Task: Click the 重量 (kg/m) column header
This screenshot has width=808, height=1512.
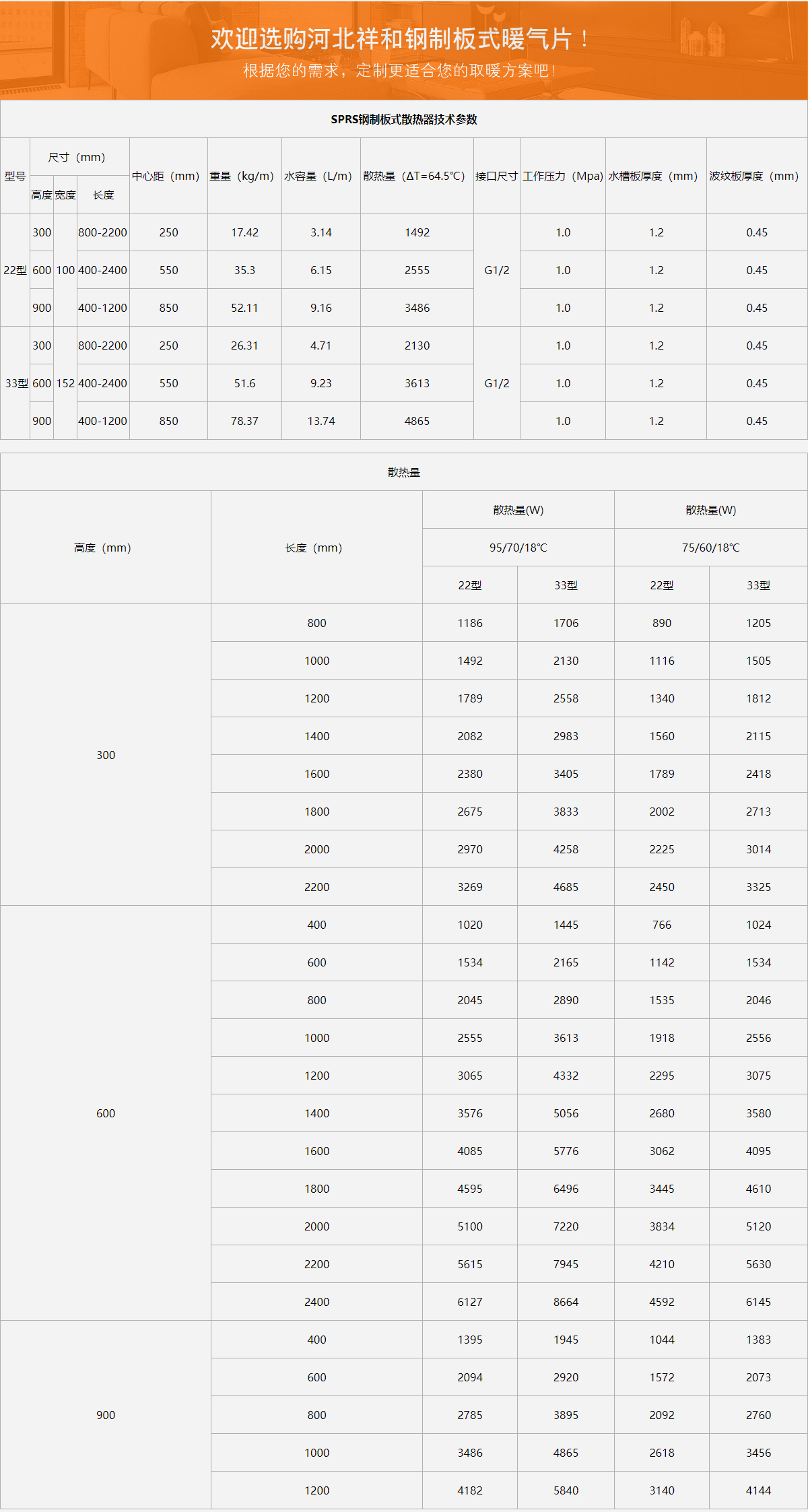Action: 244,176
